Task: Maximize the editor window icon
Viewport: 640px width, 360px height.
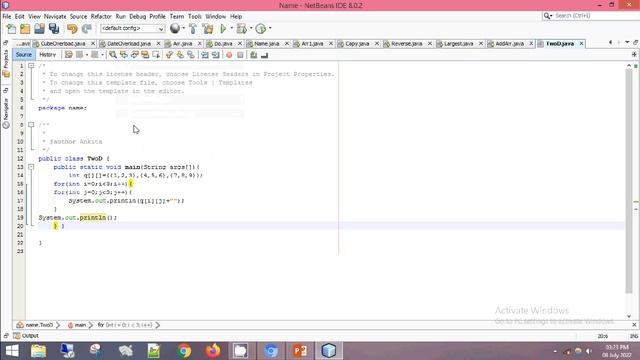Action: 636,42
